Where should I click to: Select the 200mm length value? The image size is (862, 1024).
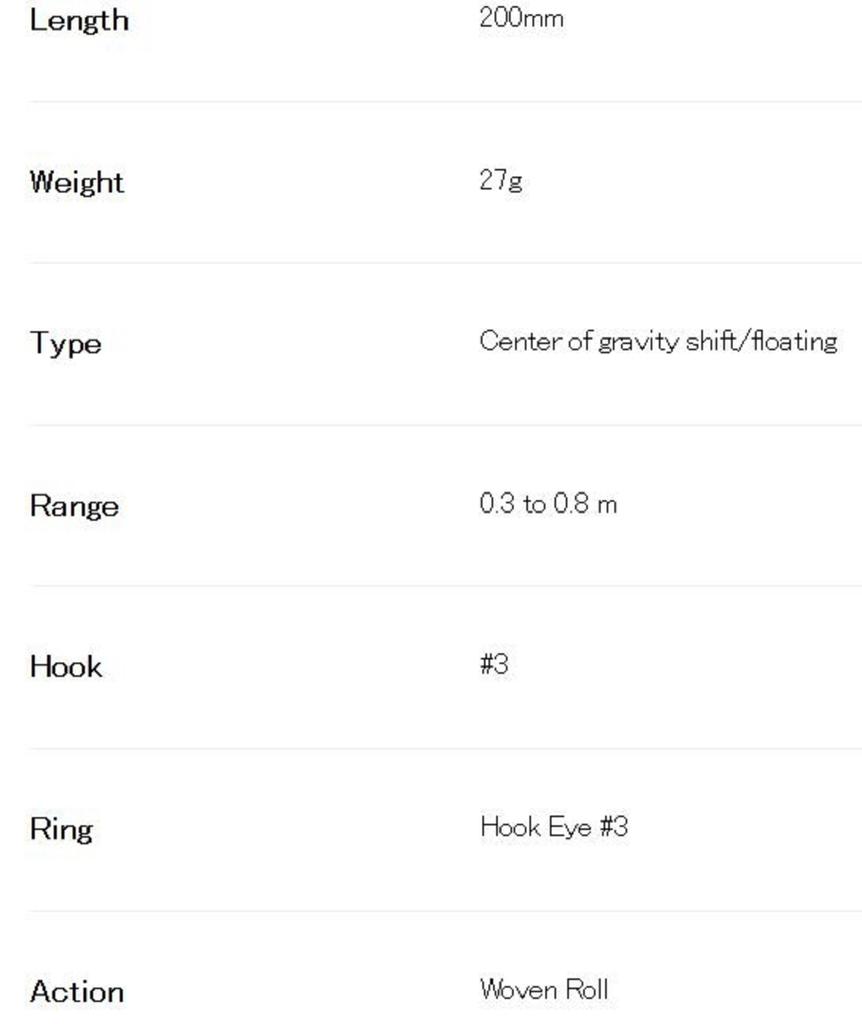[521, 18]
